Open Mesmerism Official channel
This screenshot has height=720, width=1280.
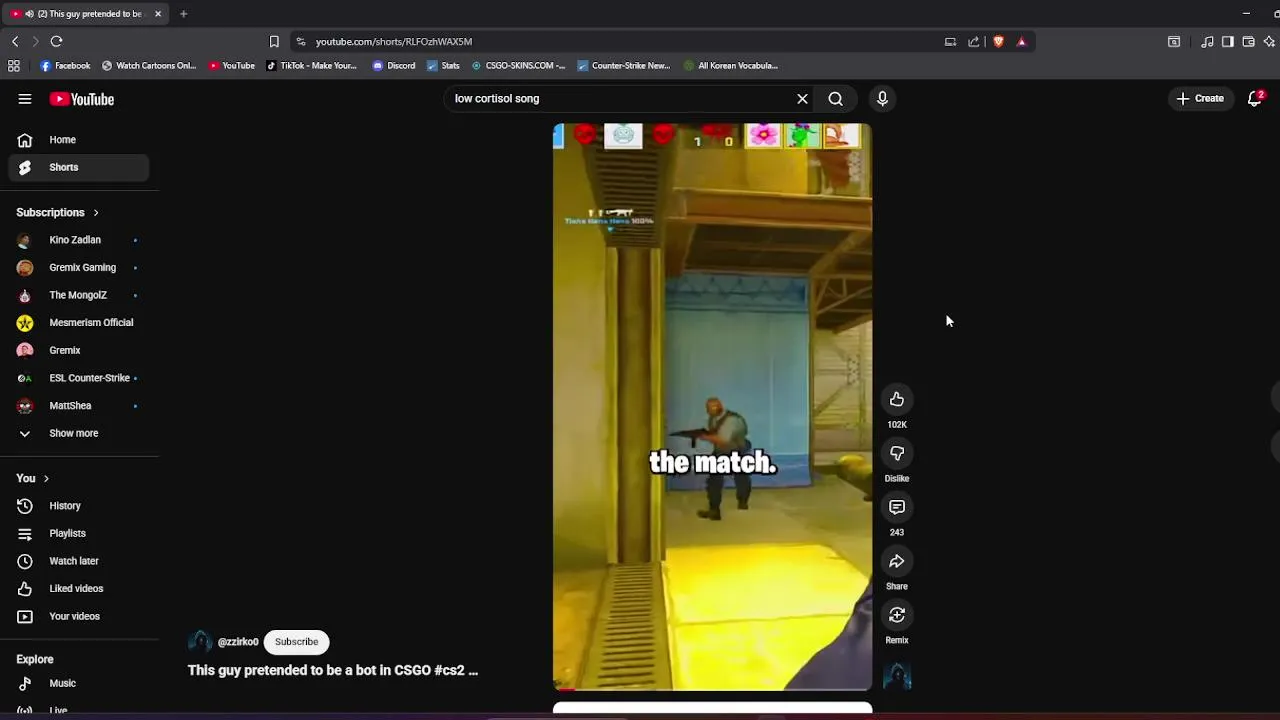(79, 323)
